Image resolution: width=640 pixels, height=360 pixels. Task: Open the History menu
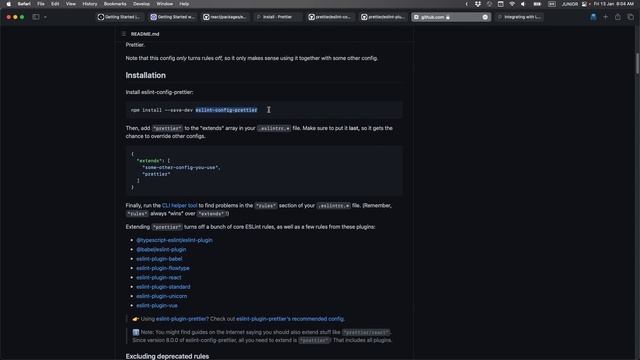pyautogui.click(x=90, y=4)
